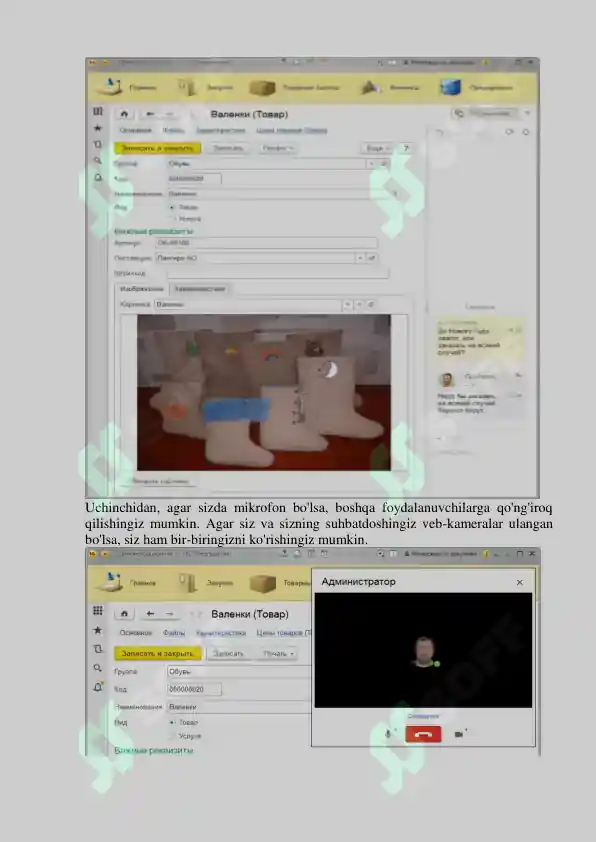This screenshot has width=596, height=842.
Task: Turn on camera in the Администратор call window
Action: coord(459,734)
